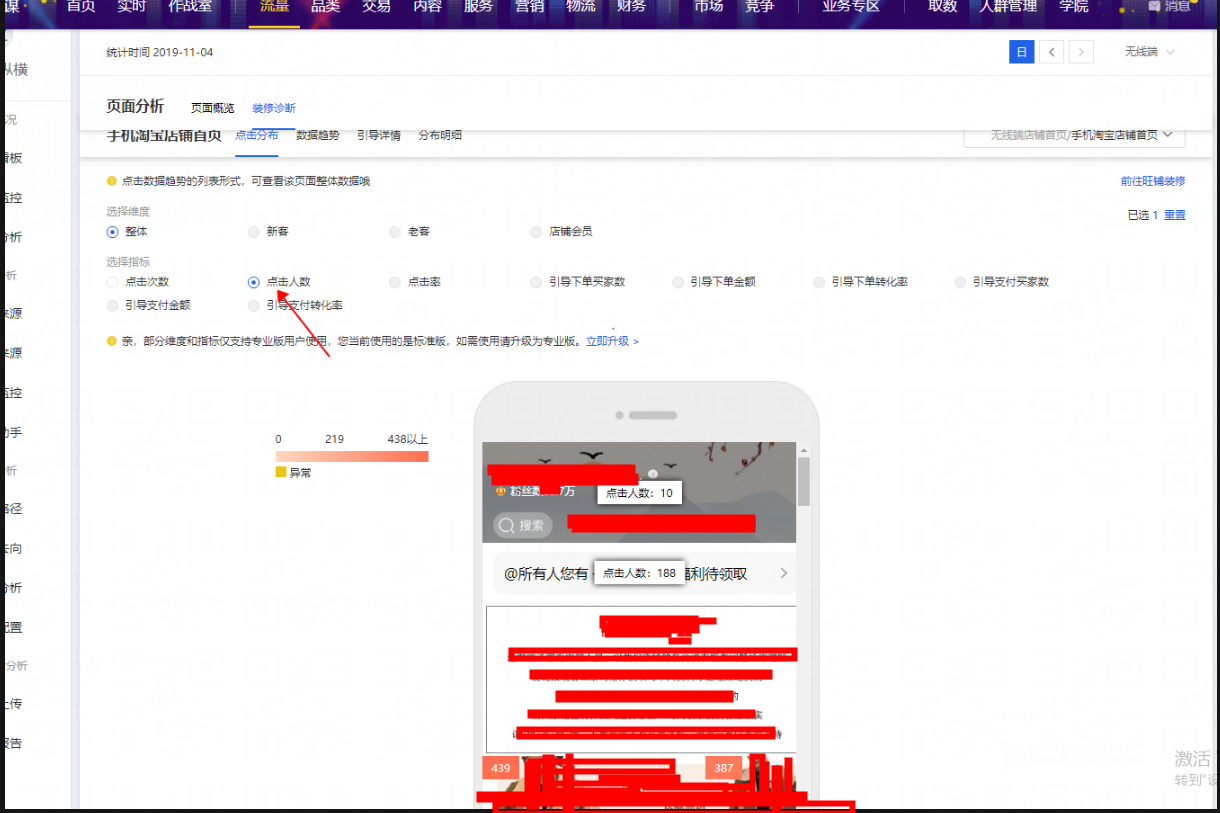
Task: Click the 点击人数：188 tooltip
Action: [x=640, y=573]
